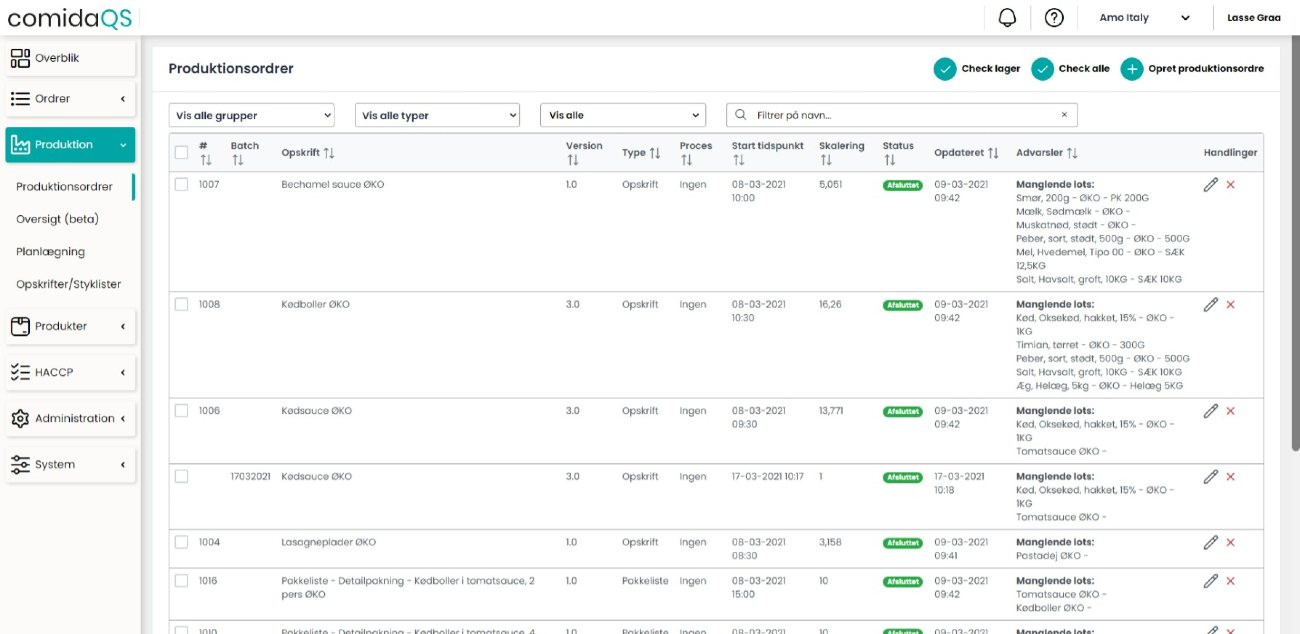
Task: Edit the Lasagneplader ØKO order with pencil
Action: click(x=1210, y=542)
